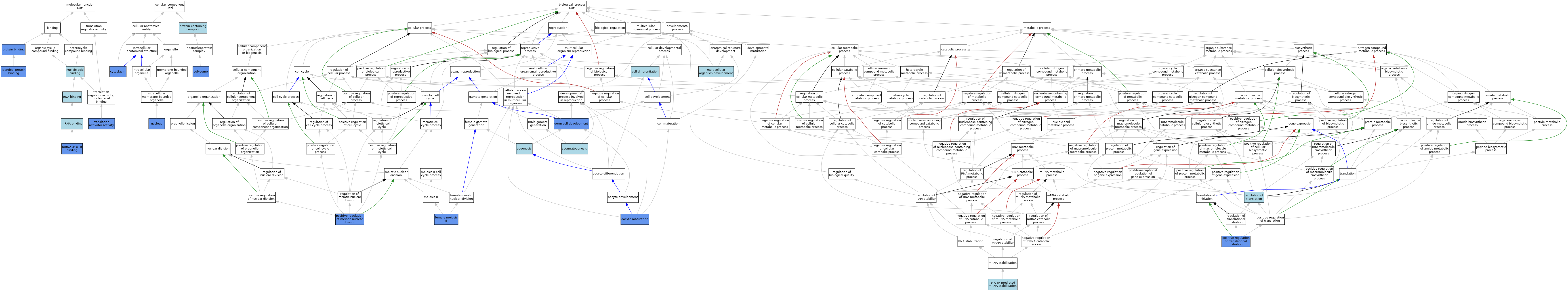Click the molecular_function Dazl root node
This screenshot has width=1568, height=291.
point(80,7)
